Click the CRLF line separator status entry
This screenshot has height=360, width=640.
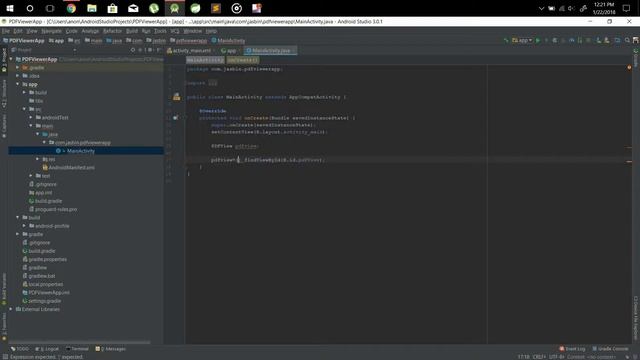539,357
